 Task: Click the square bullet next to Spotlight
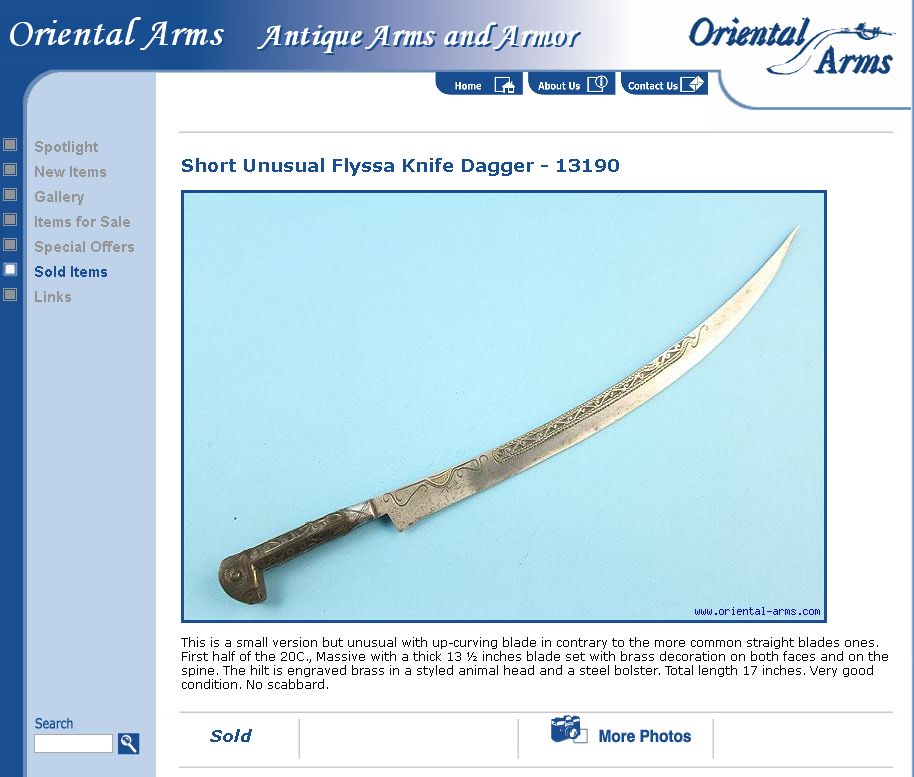[10, 144]
